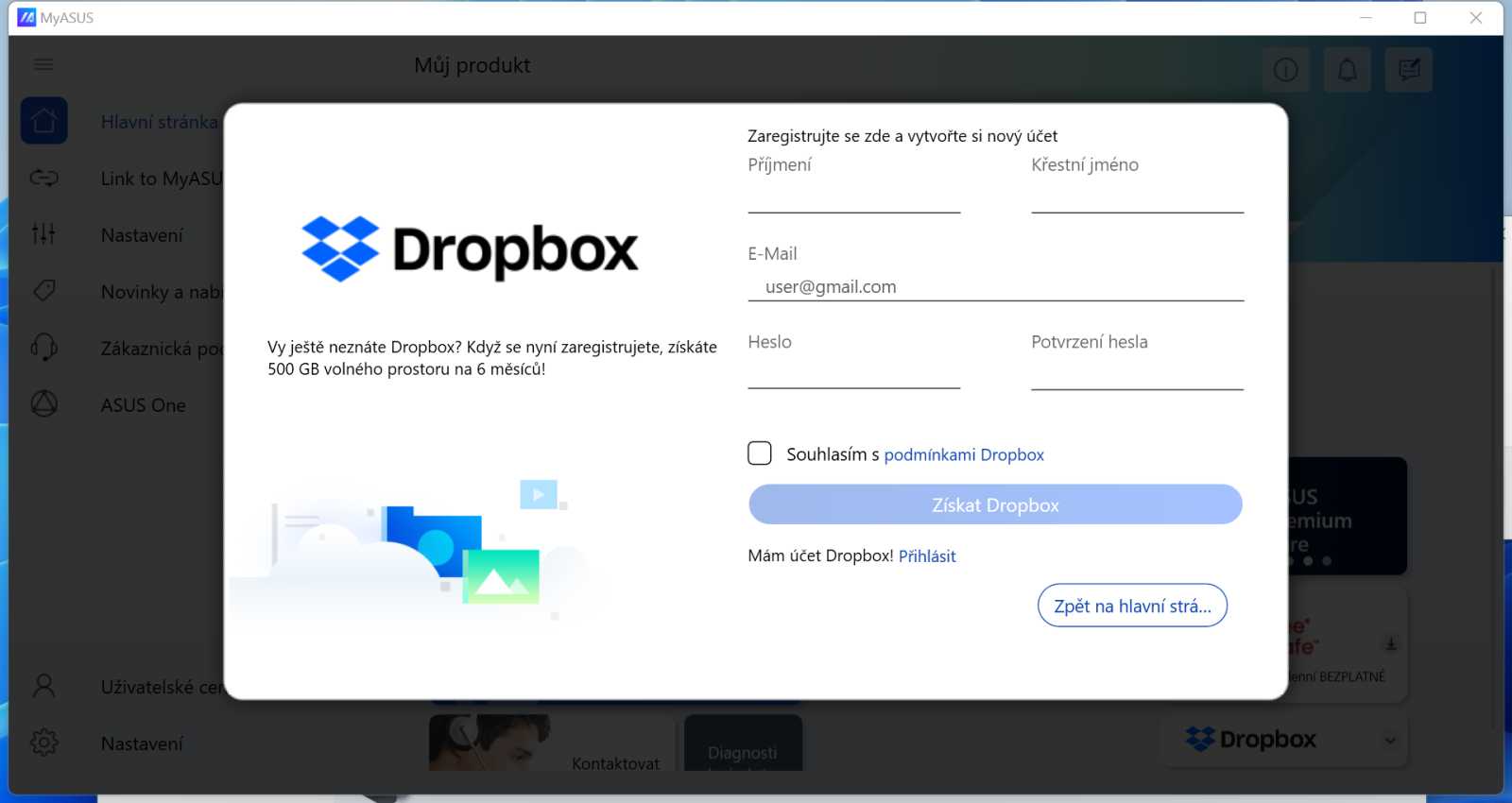Minimize the MyASUS window
The height and width of the screenshot is (803, 1512).
tap(1366, 18)
